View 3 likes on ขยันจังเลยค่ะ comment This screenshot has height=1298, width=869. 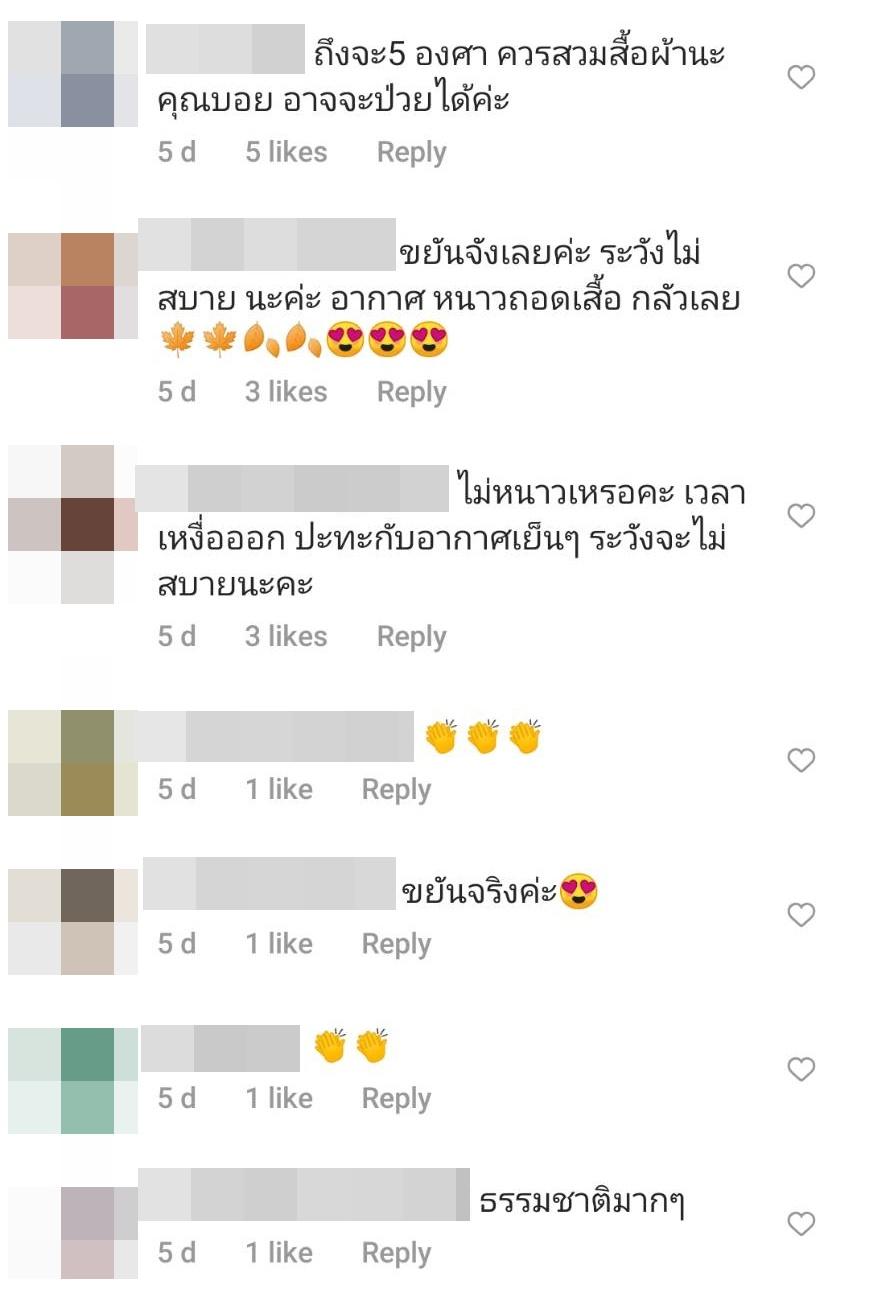point(286,393)
